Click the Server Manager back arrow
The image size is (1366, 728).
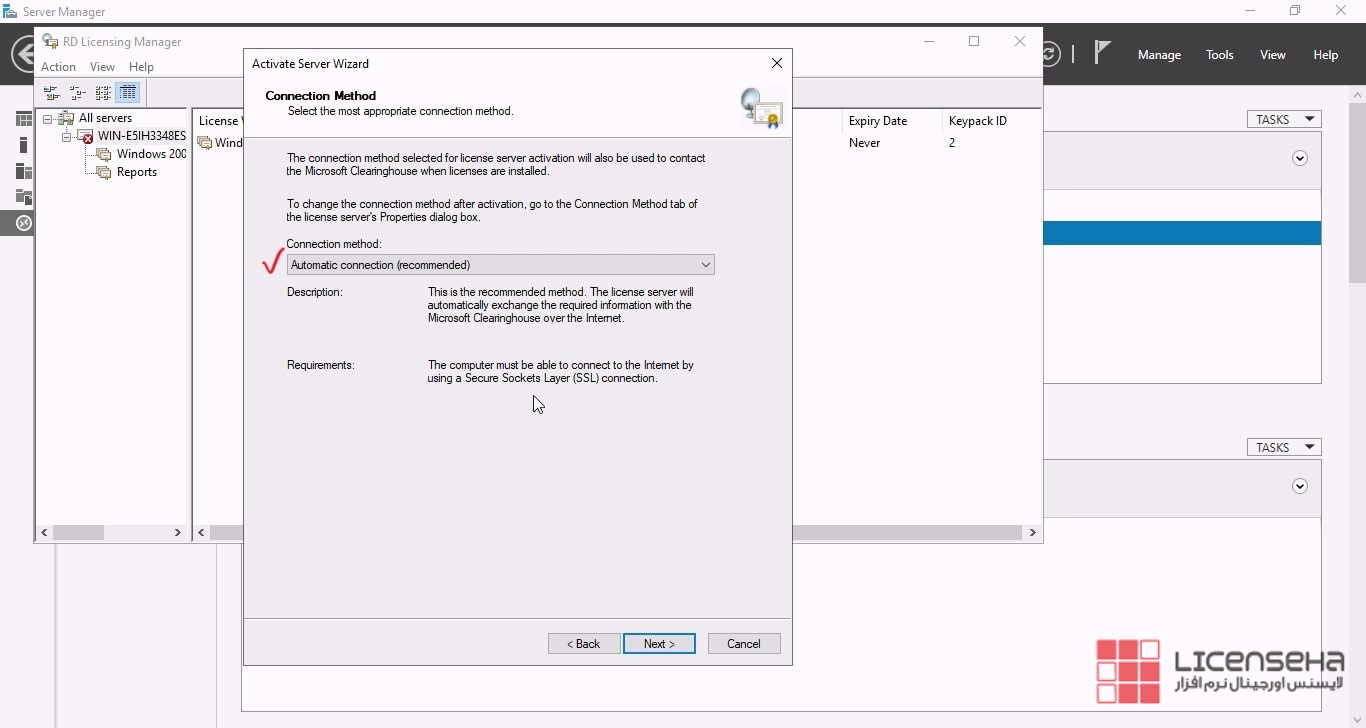click(x=24, y=54)
